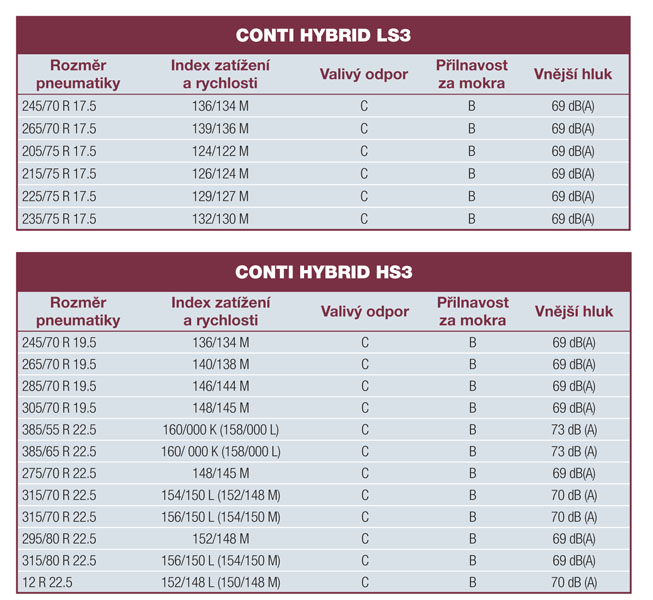Screen dimensions: 653x600
Task: Click load index value 146/144 M
Action: pyautogui.click(x=221, y=386)
